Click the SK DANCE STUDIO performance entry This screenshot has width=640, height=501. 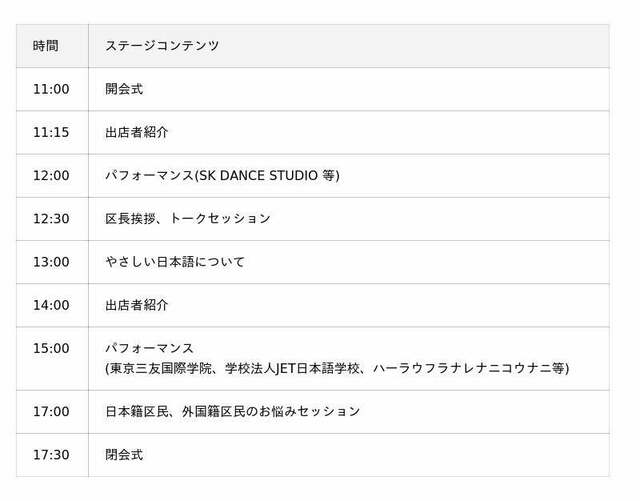point(222,176)
